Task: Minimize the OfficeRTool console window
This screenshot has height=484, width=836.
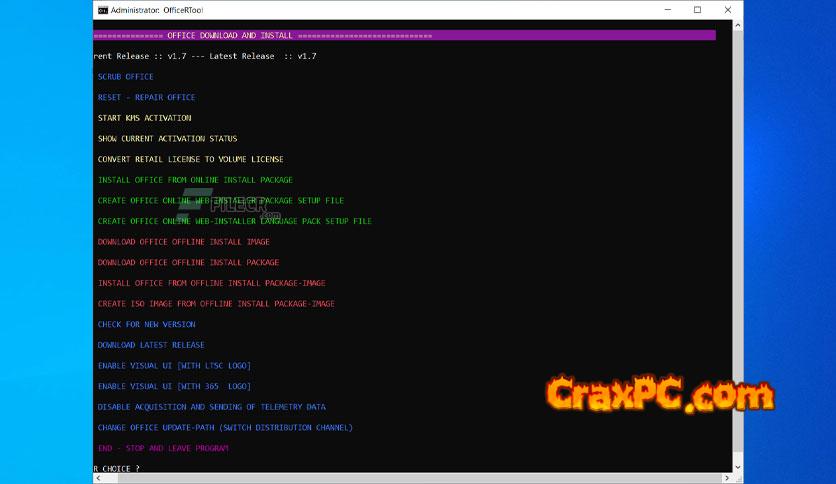Action: click(x=668, y=10)
